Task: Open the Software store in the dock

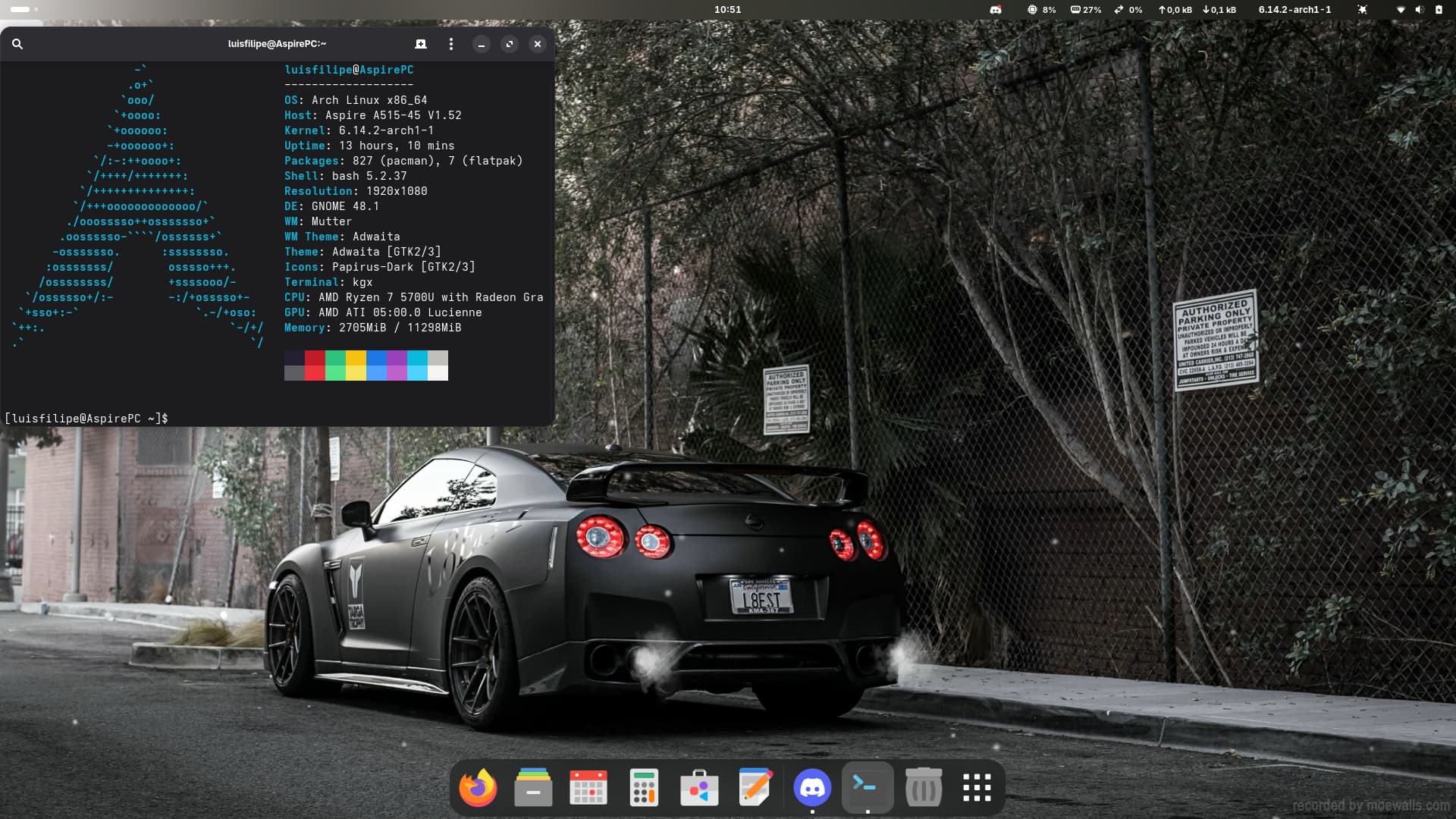Action: click(699, 788)
